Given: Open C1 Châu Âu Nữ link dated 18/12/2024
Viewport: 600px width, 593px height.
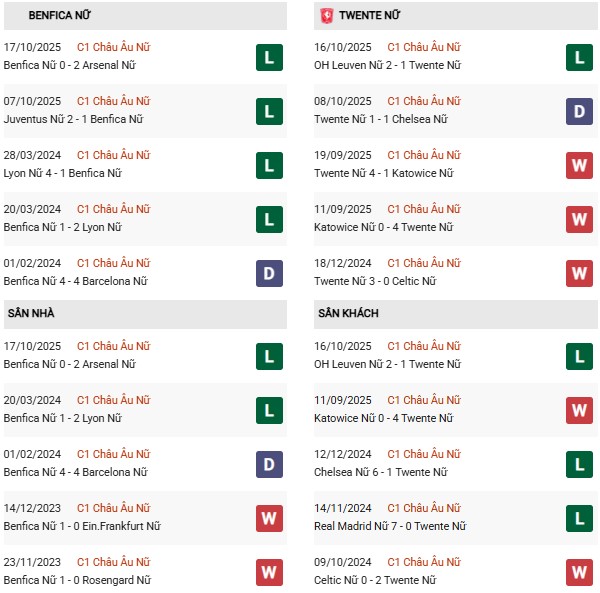Looking at the screenshot, I should [424, 263].
